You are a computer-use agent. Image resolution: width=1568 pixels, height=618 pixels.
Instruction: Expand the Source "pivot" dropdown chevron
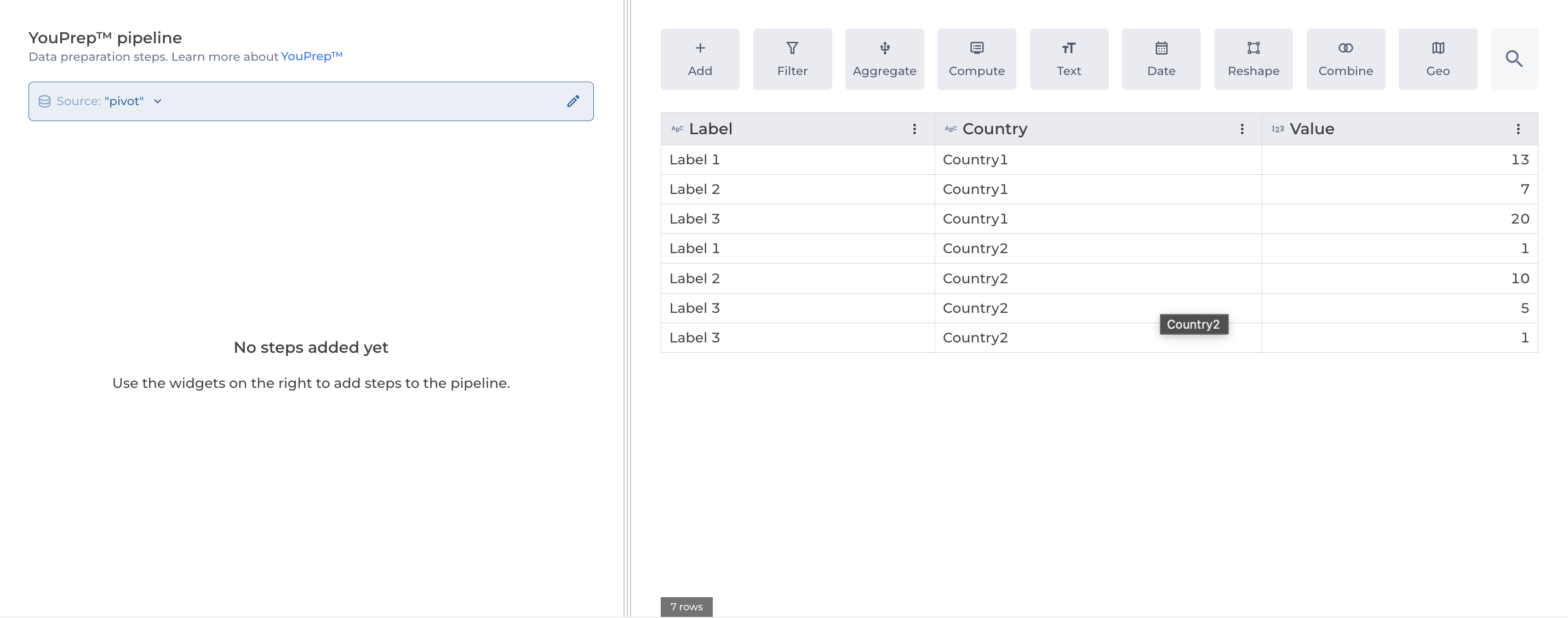click(x=158, y=101)
